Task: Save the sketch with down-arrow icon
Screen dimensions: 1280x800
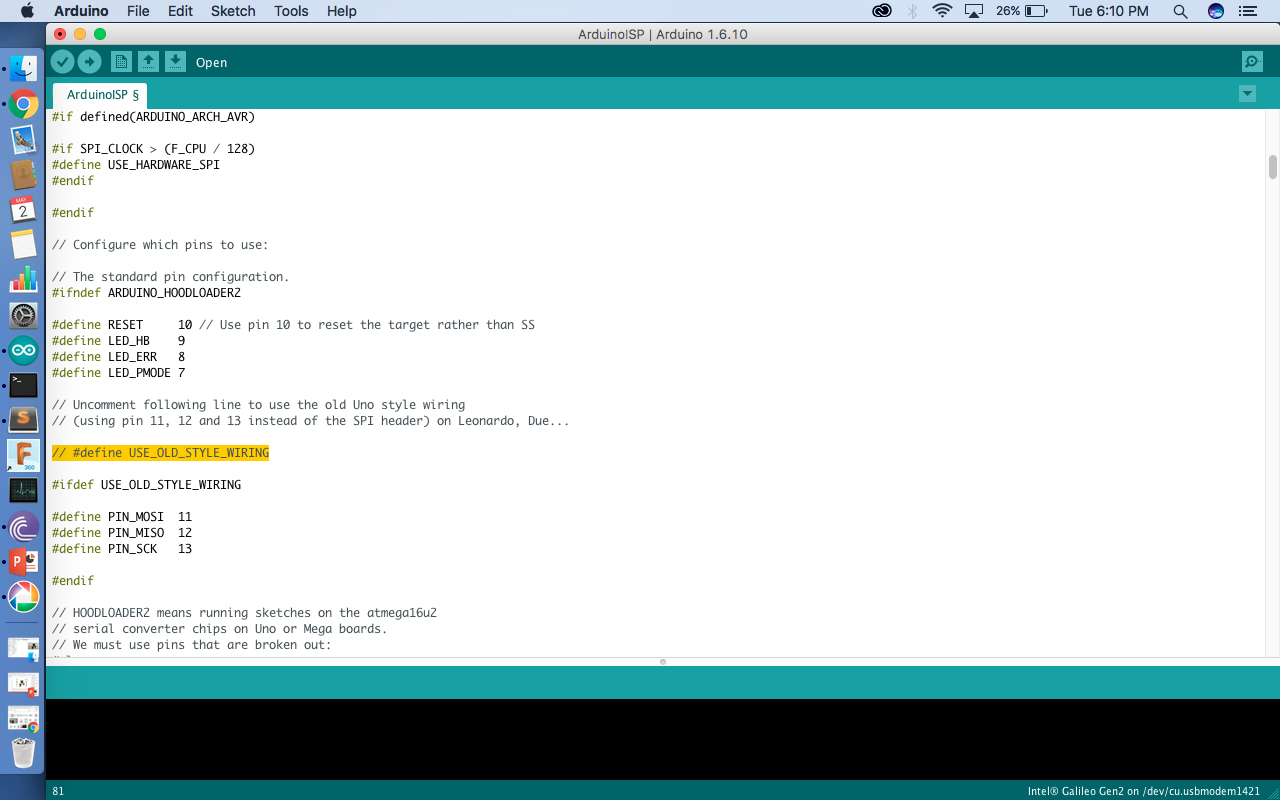Action: point(175,62)
